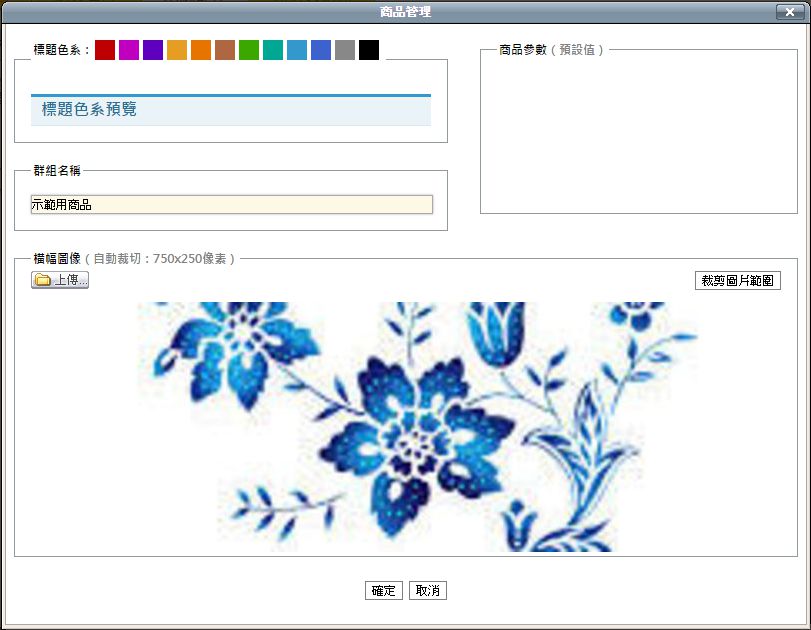
Task: Choose the brown color swatch
Action: [x=225, y=50]
